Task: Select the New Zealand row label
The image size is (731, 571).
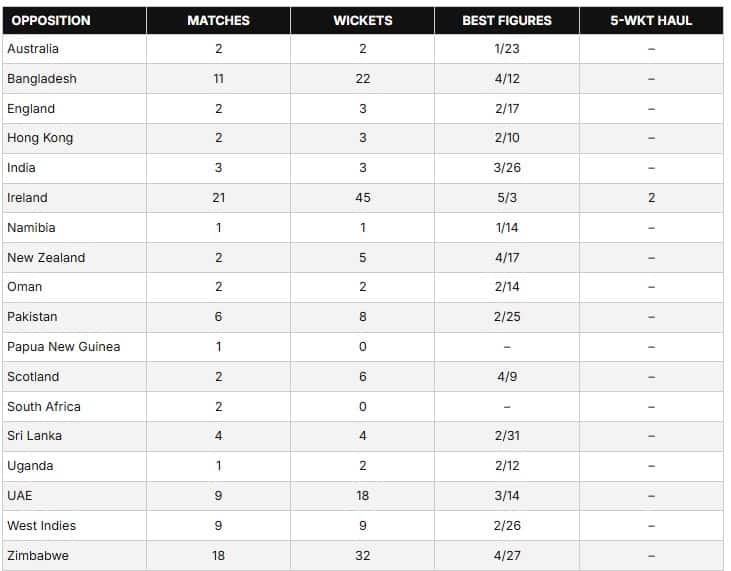Action: click(x=46, y=258)
